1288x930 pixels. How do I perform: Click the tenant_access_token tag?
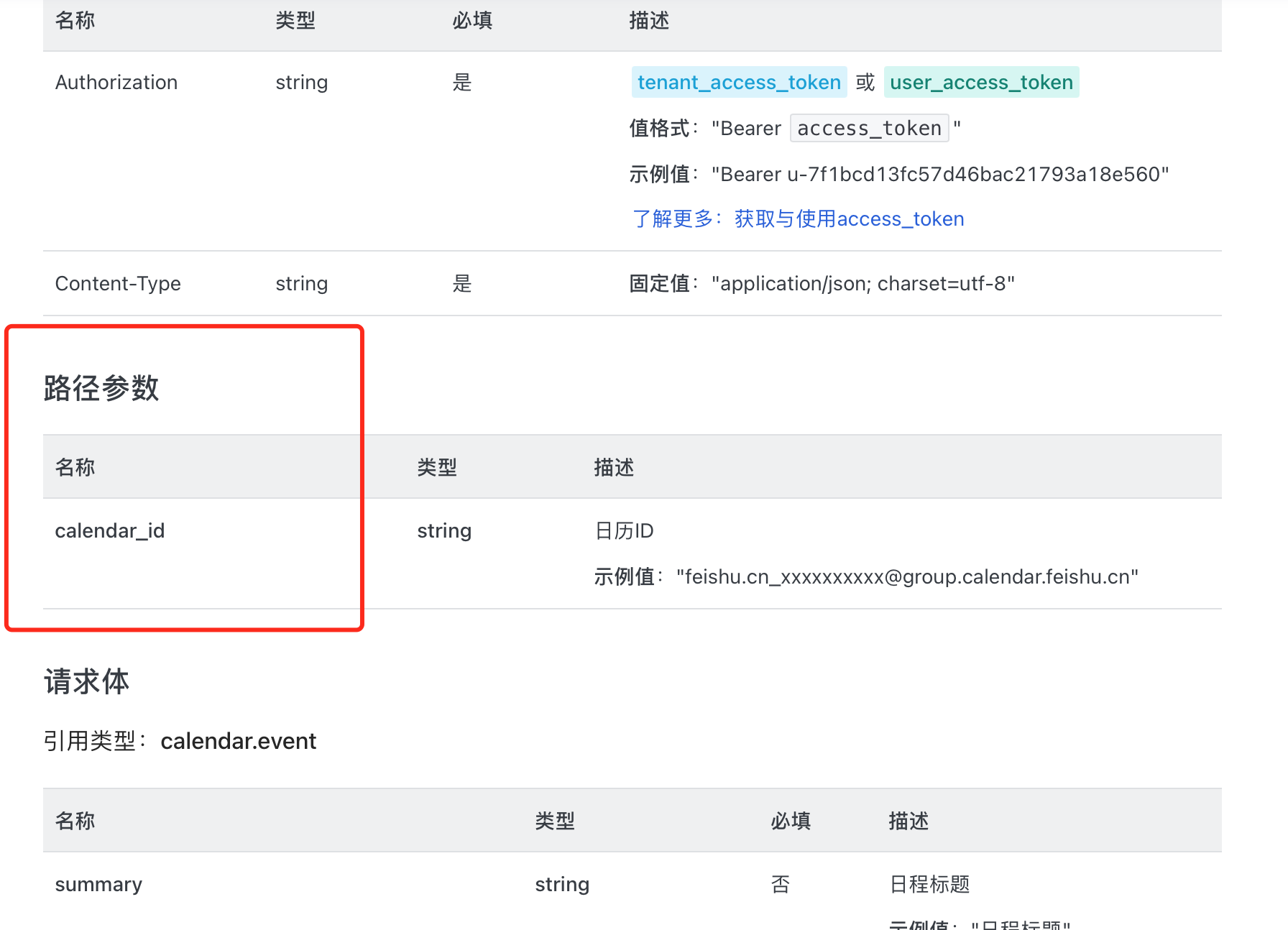[739, 83]
